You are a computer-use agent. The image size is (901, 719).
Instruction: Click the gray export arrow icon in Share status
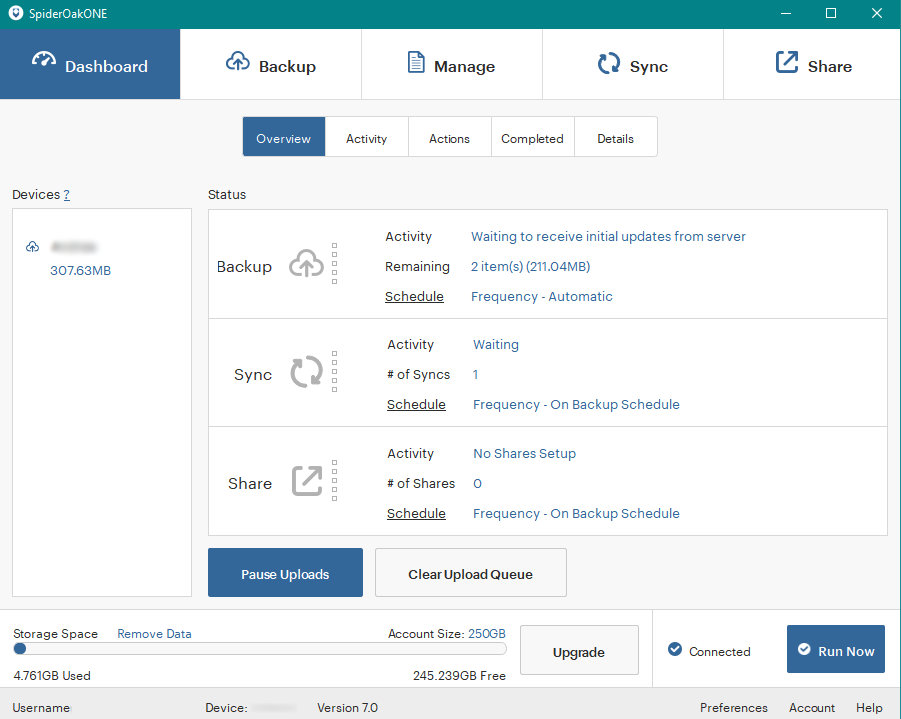[307, 480]
